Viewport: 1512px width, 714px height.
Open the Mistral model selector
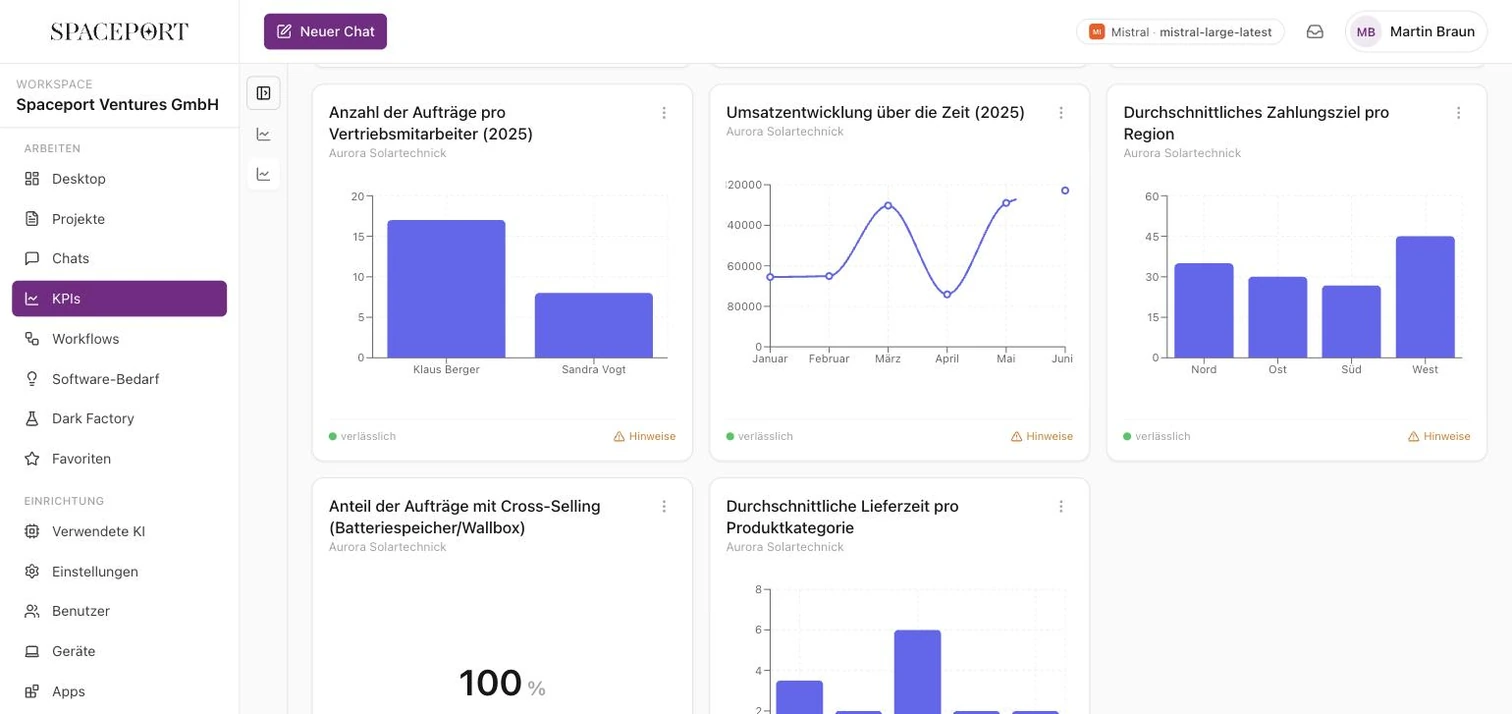point(1180,32)
